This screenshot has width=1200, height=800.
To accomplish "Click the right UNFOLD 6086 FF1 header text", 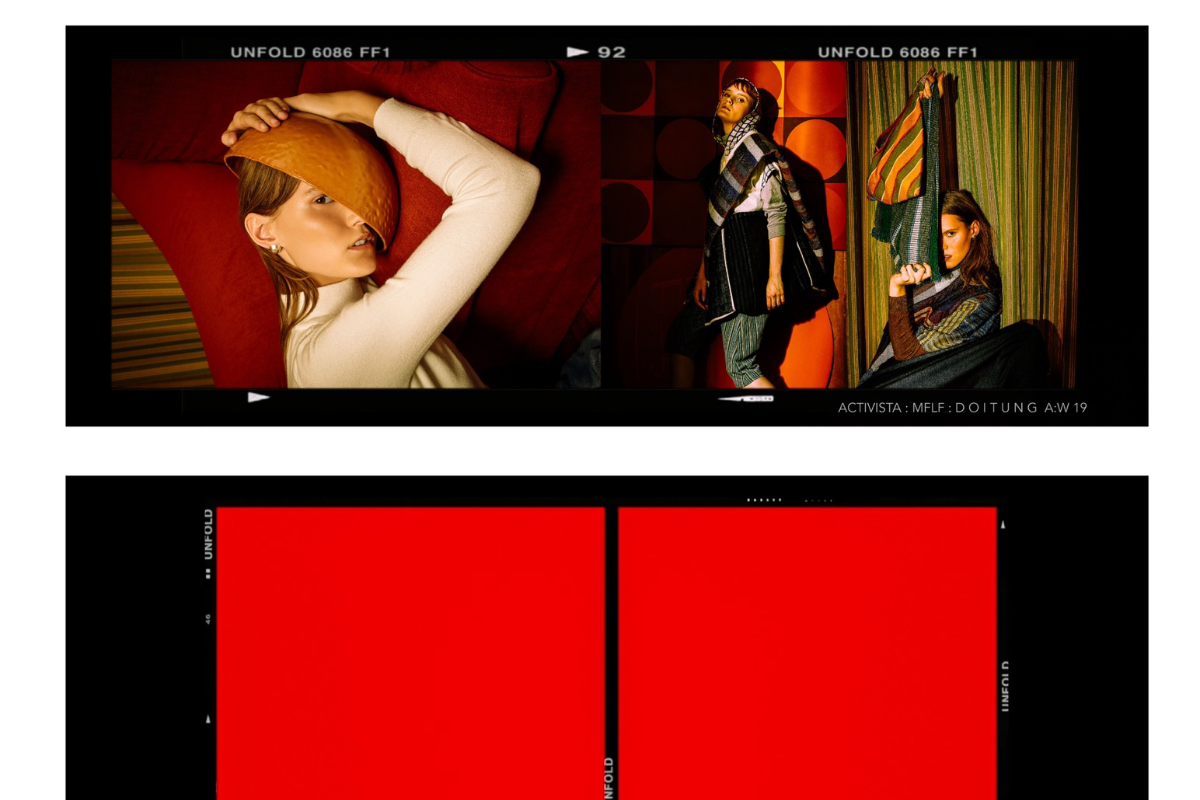I will (897, 52).
